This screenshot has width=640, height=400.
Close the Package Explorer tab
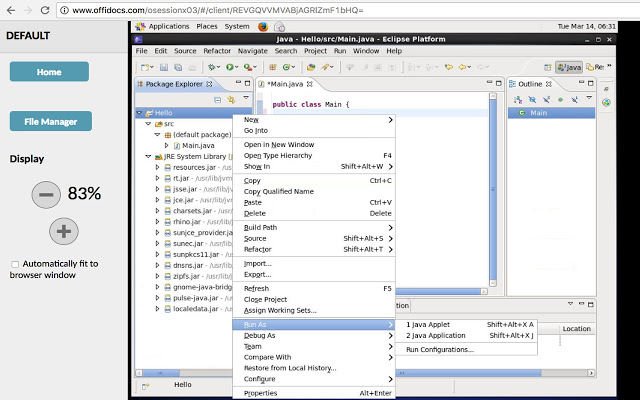point(209,84)
